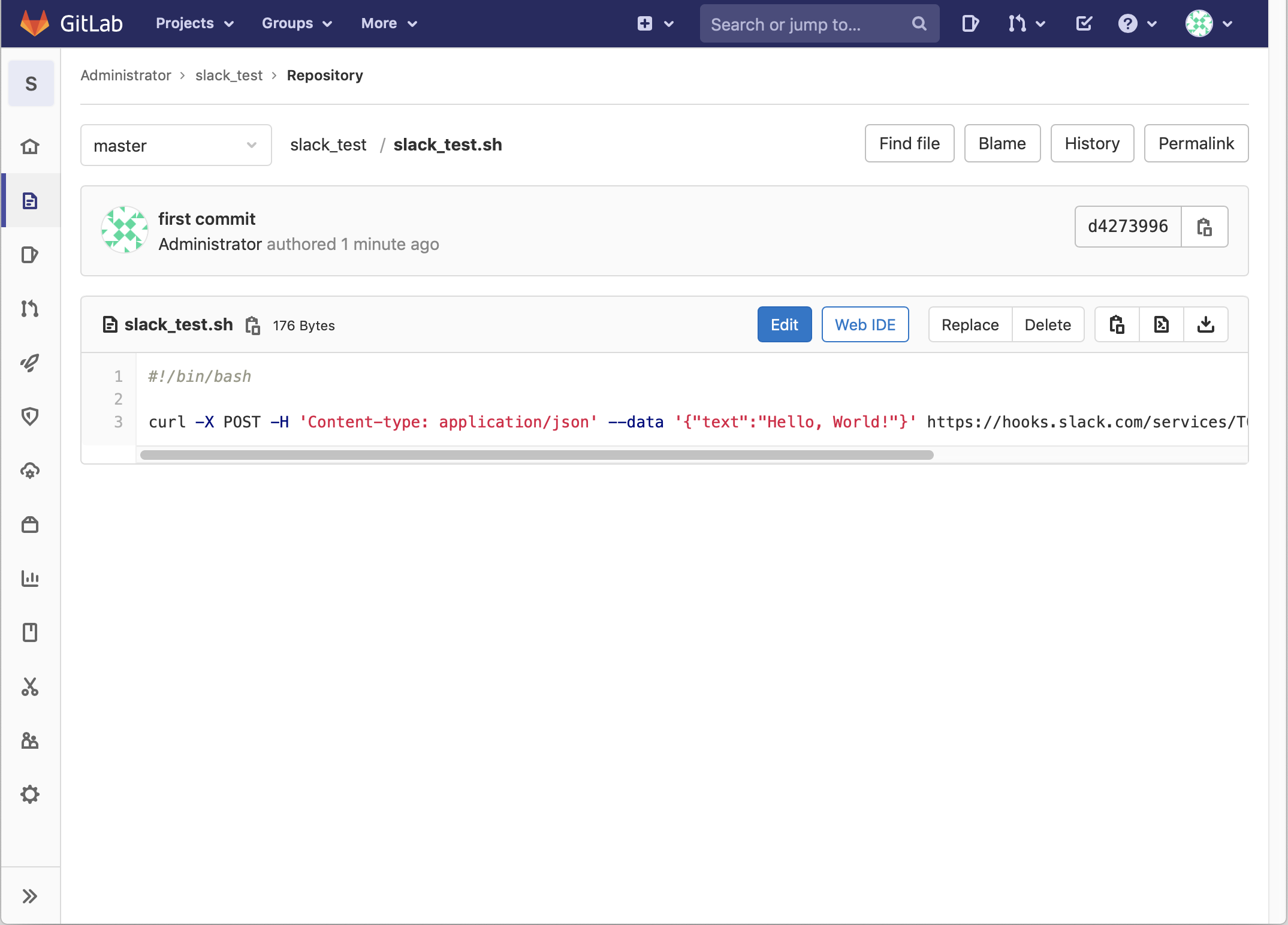1288x925 pixels.
Task: Copy the file contents icon
Action: [x=1117, y=324]
